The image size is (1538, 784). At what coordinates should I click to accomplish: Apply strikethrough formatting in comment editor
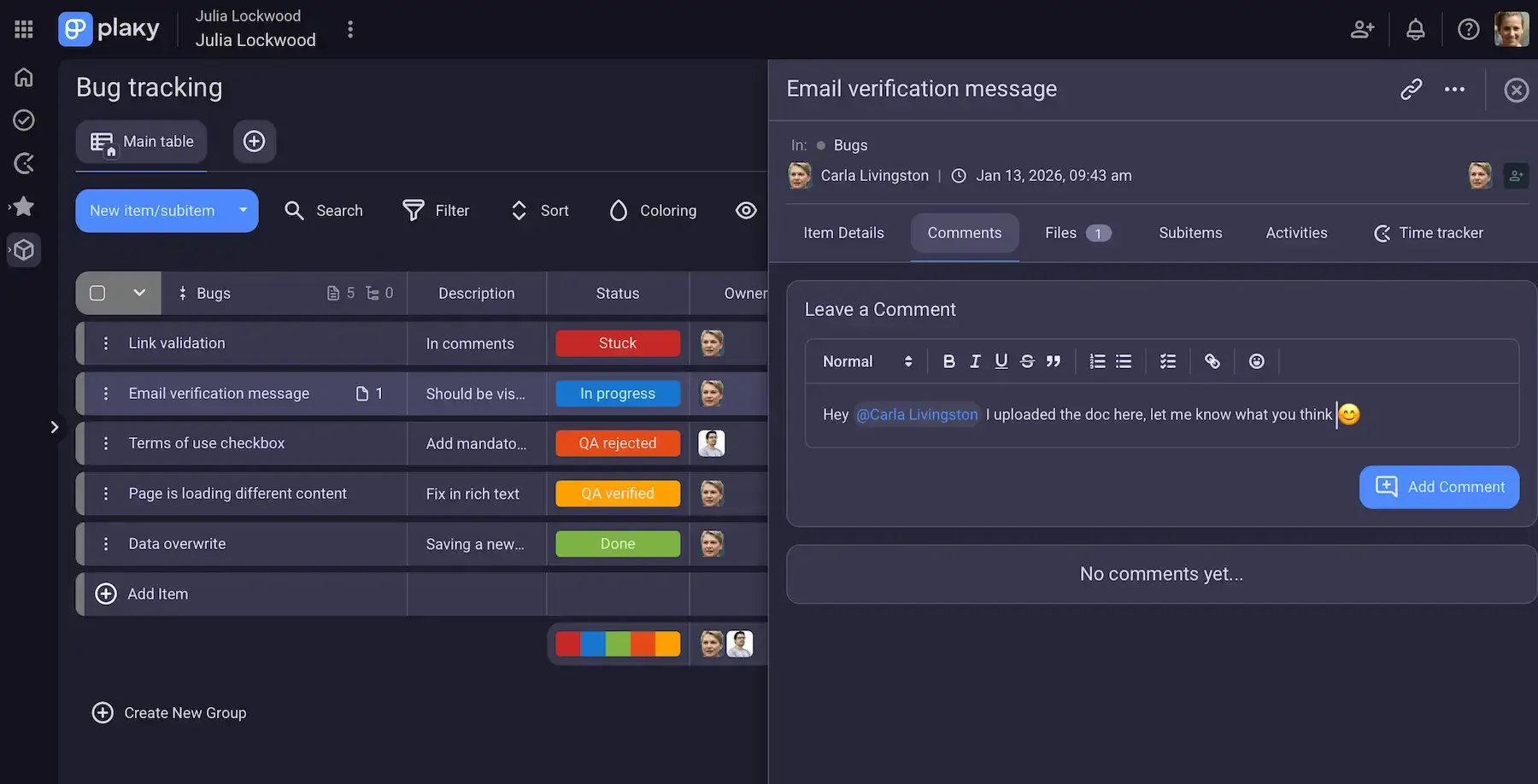(x=1027, y=361)
